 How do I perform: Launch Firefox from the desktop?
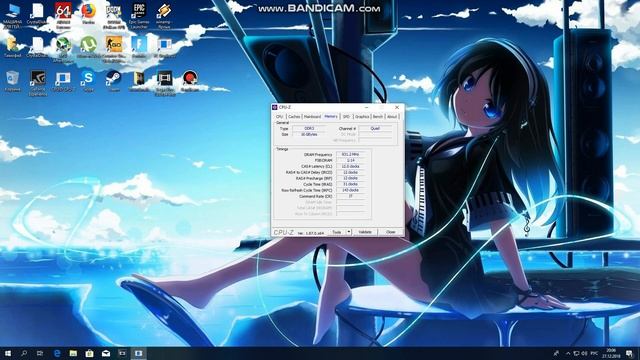(89, 14)
